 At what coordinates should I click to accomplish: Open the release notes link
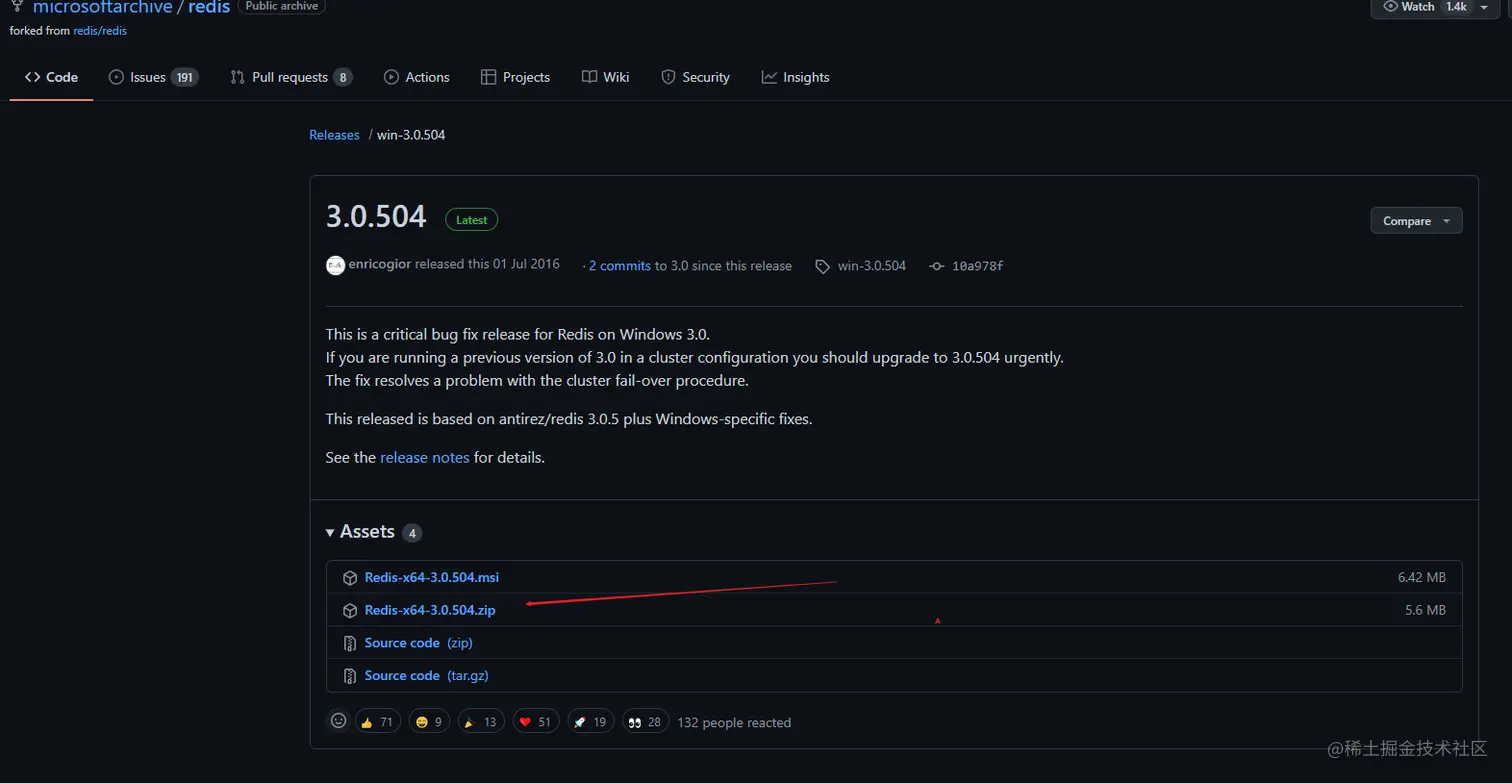tap(425, 457)
